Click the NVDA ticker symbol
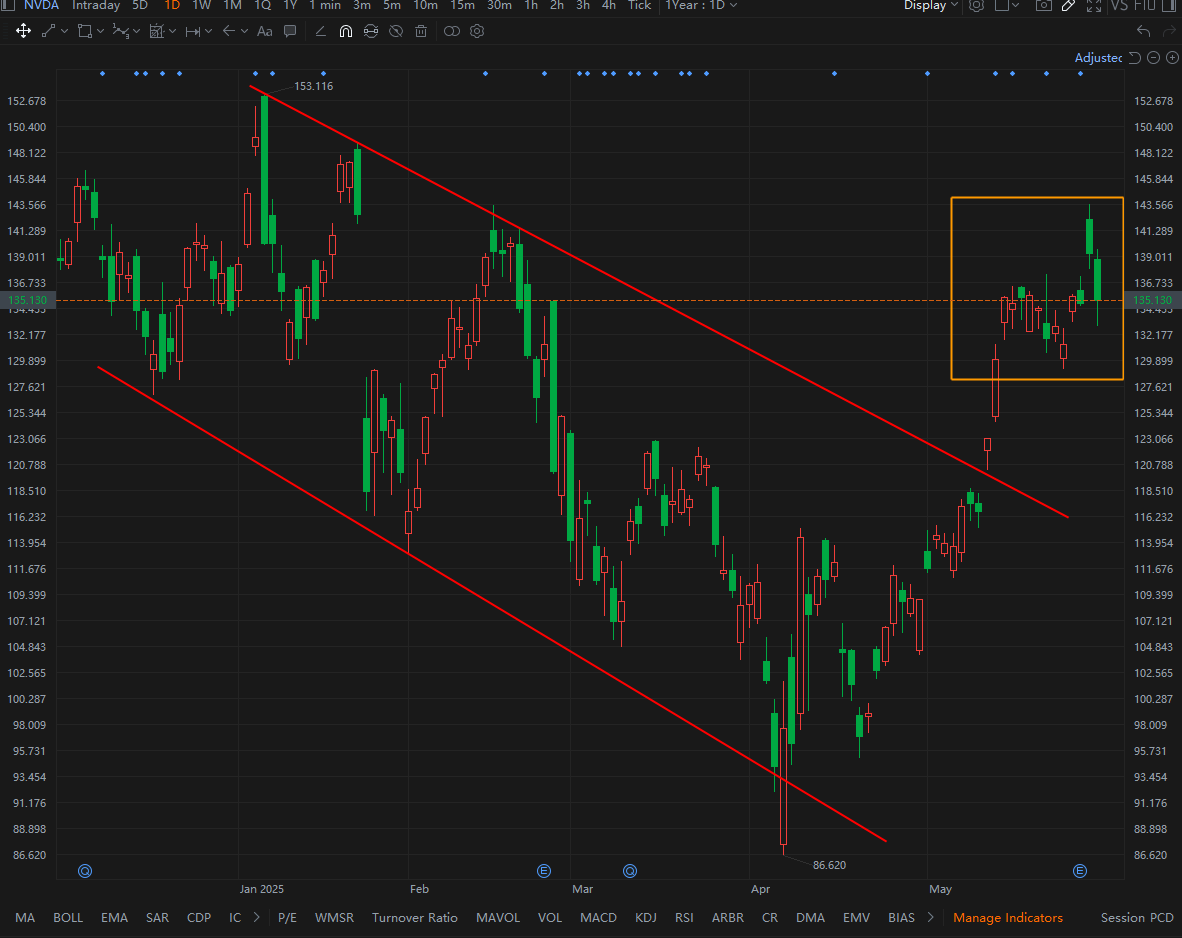 click(x=41, y=5)
